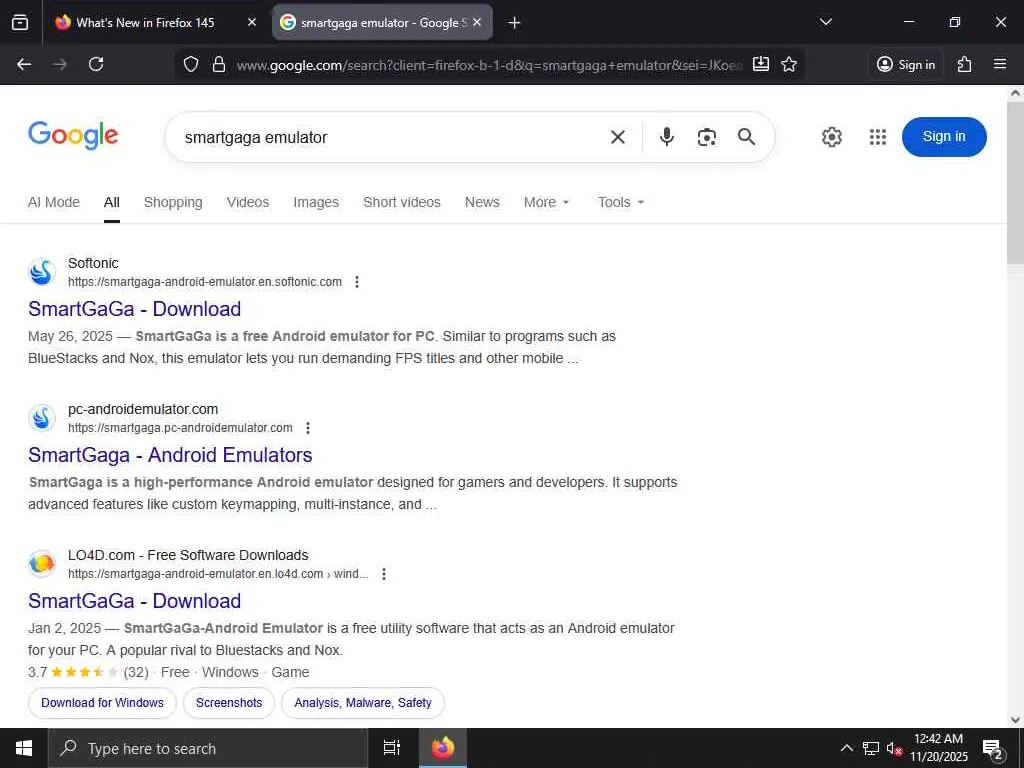Reload the current page
Screen dimensions: 1024x768
click(x=96, y=64)
